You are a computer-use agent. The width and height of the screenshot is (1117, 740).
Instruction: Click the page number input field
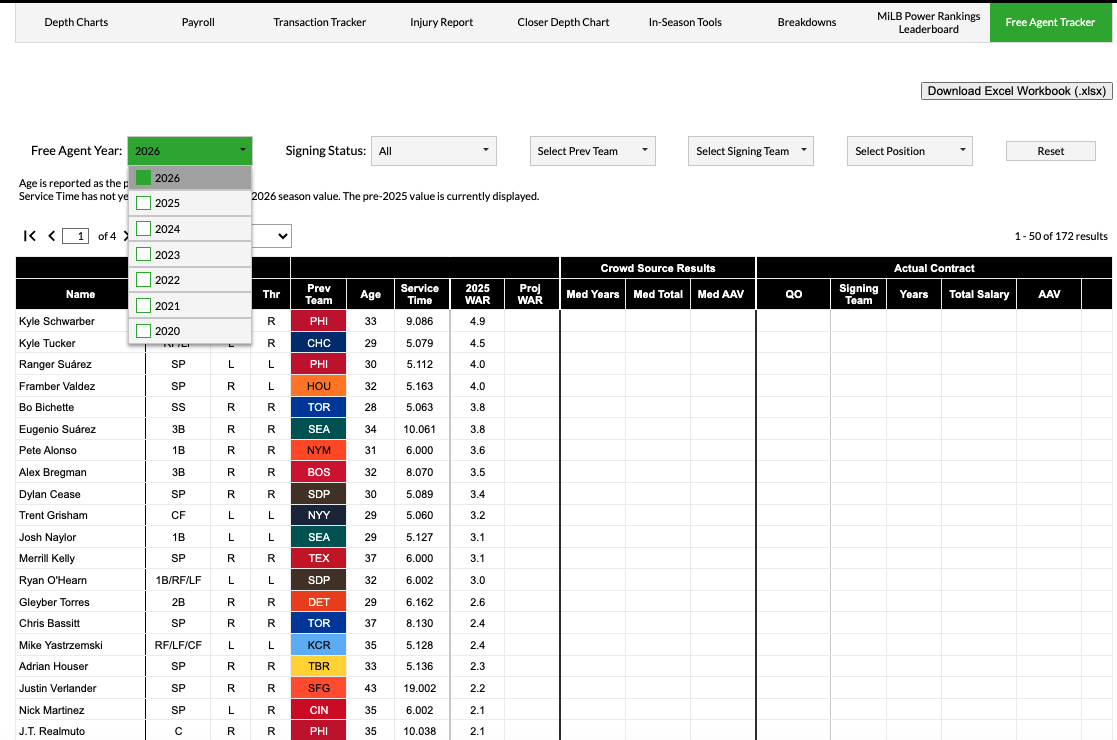point(76,236)
